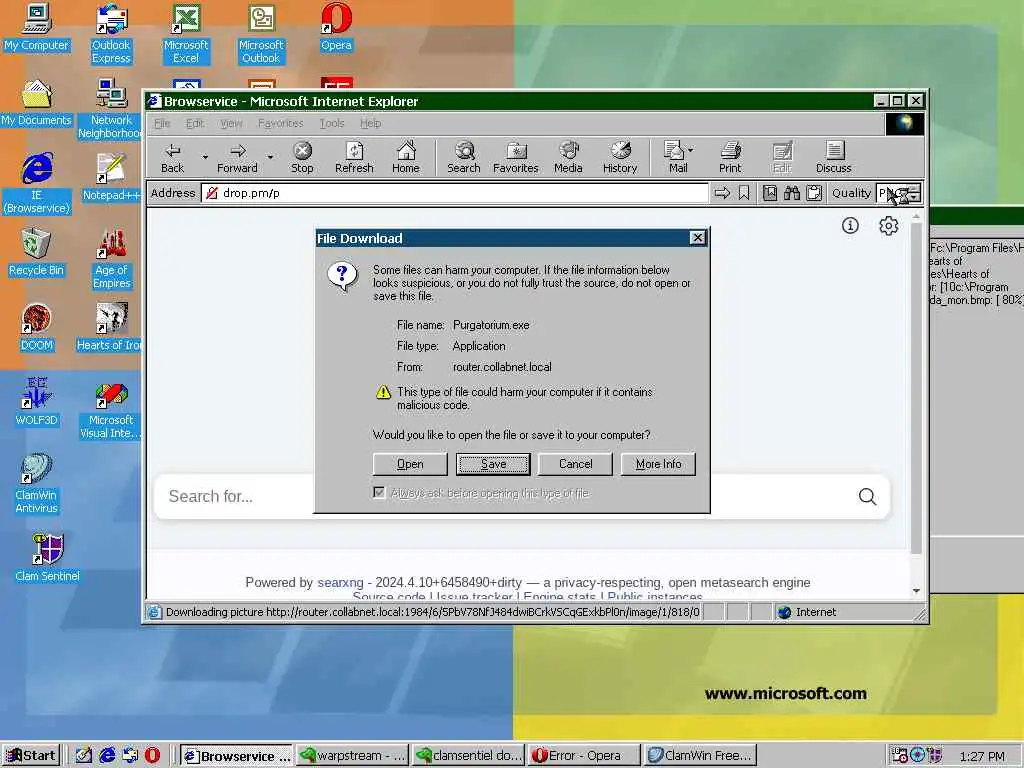Go to the Home page via toolbar
This screenshot has width=1024, height=768.
(406, 157)
